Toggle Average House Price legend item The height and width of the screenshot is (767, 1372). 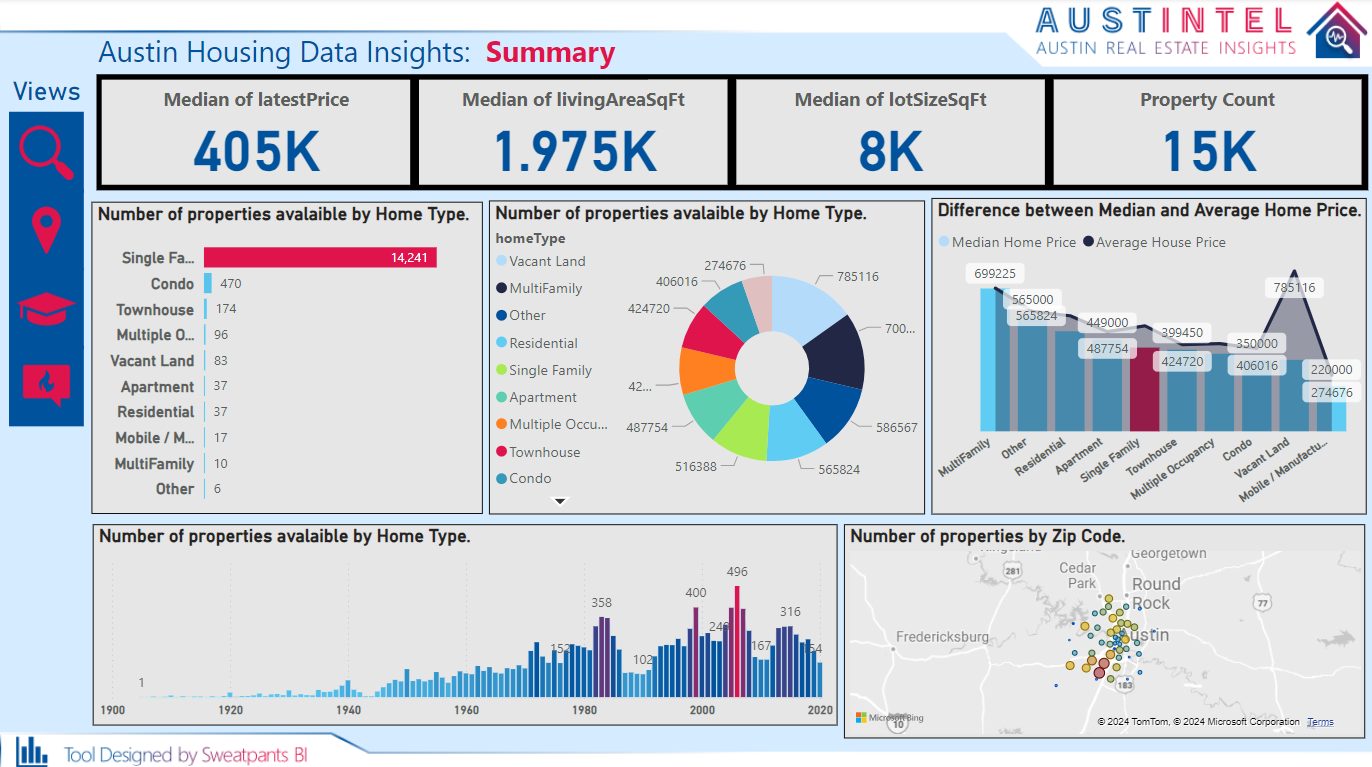tap(1160, 242)
